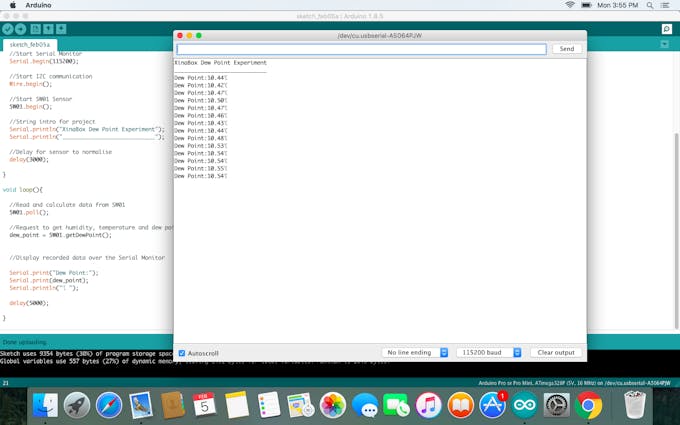Click the battery status icon
680x425 pixels.
586,5
